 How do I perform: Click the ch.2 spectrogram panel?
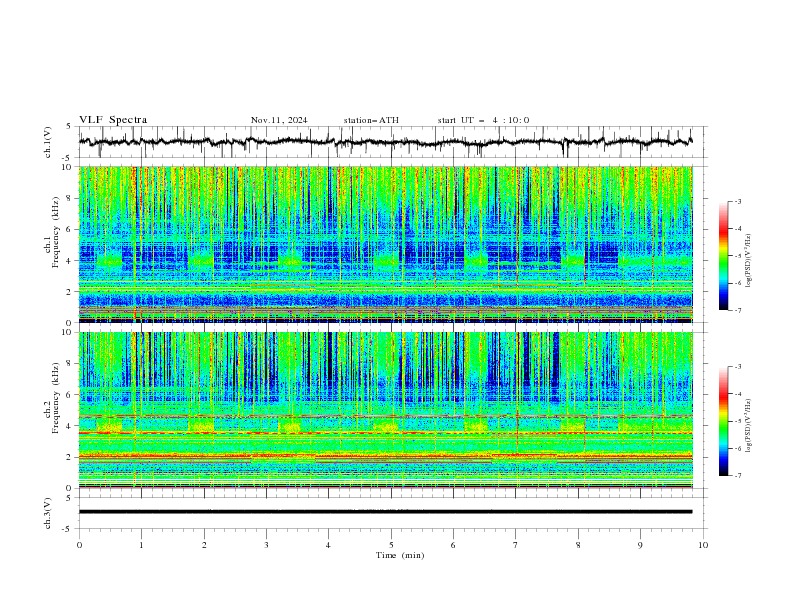point(386,410)
